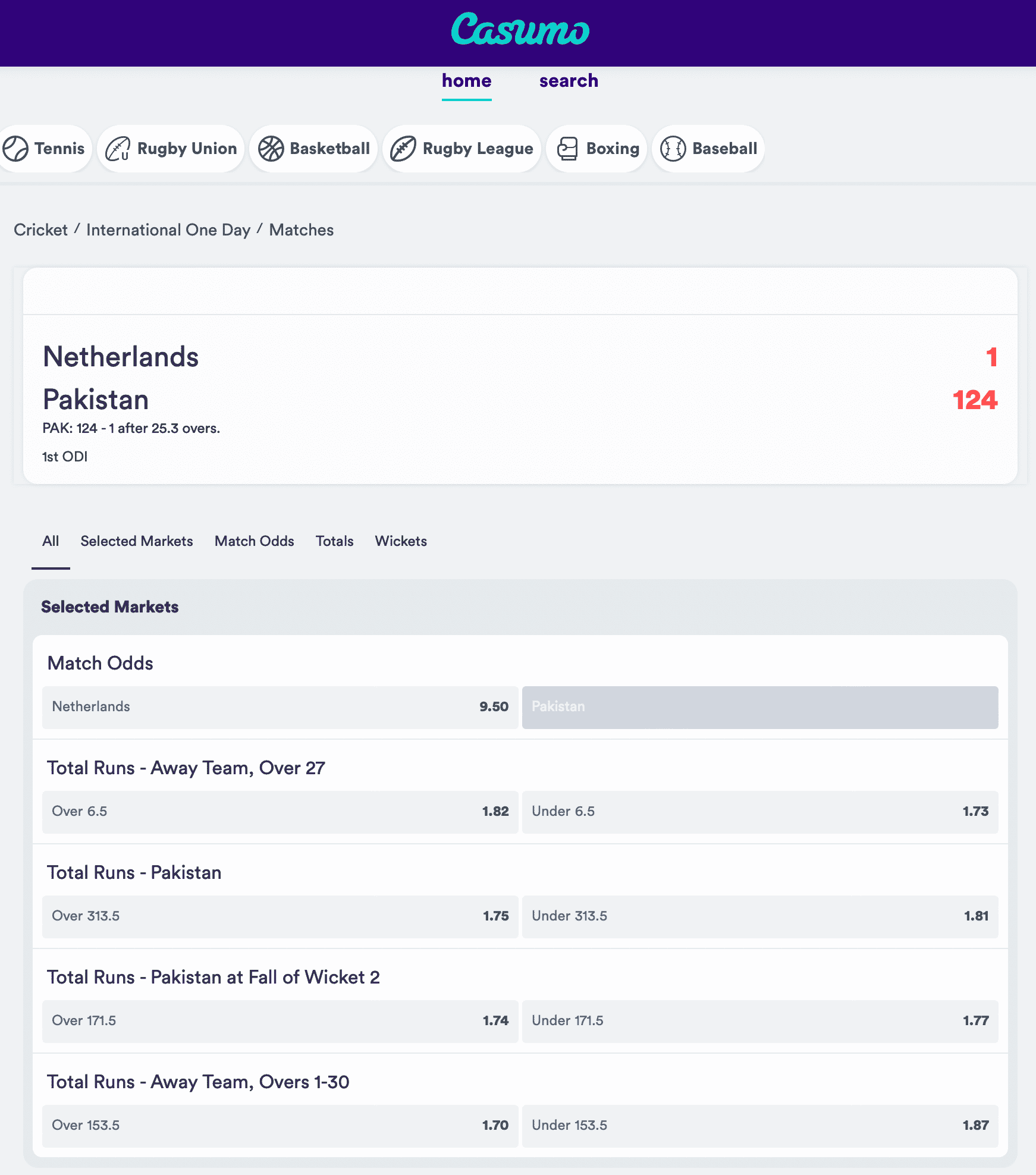The image size is (1036, 1175).
Task: Pick Under 313.5 at 1.81
Action: coord(760,916)
